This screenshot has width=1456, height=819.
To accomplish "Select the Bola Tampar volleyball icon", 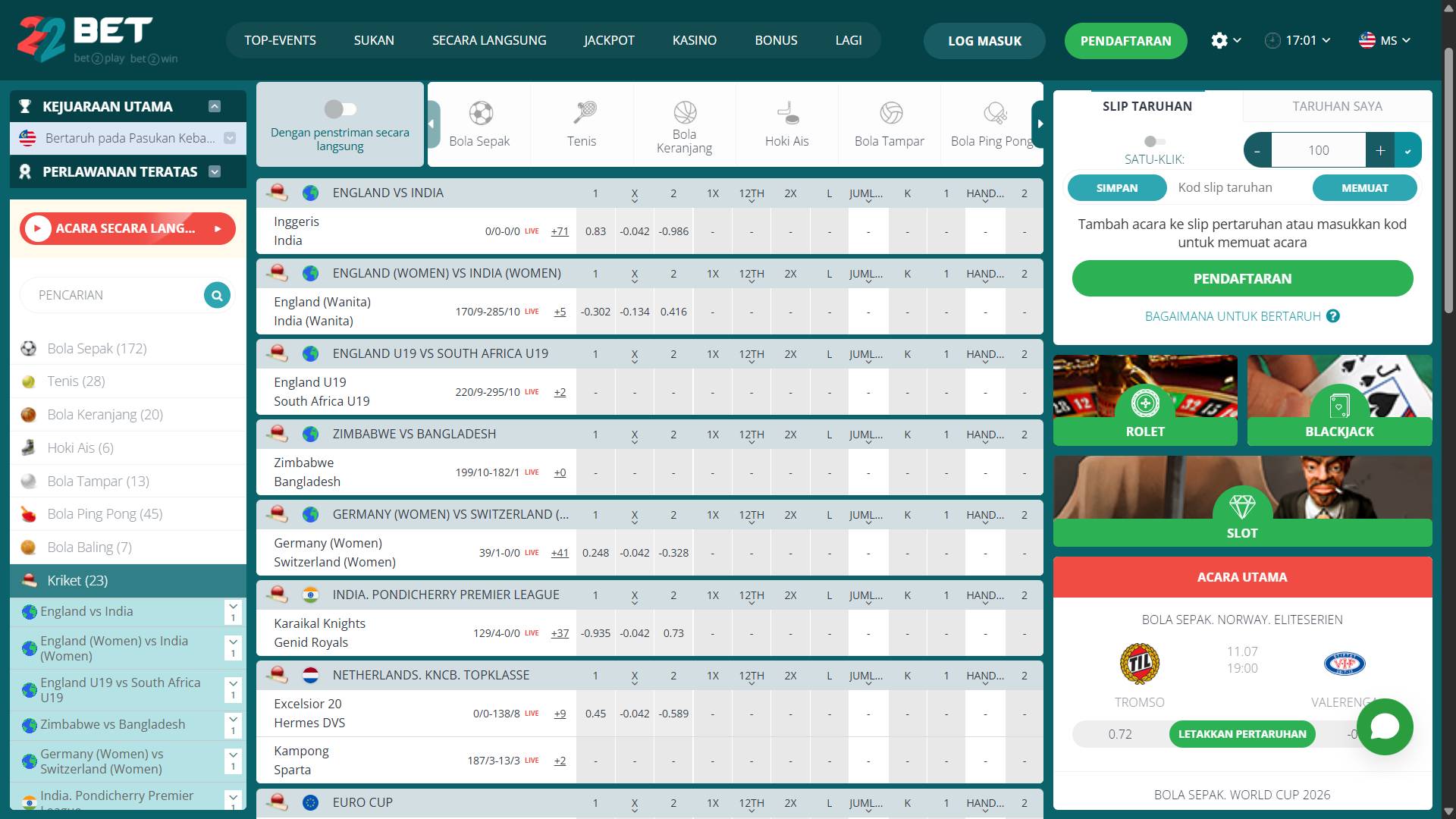I will 890,113.
